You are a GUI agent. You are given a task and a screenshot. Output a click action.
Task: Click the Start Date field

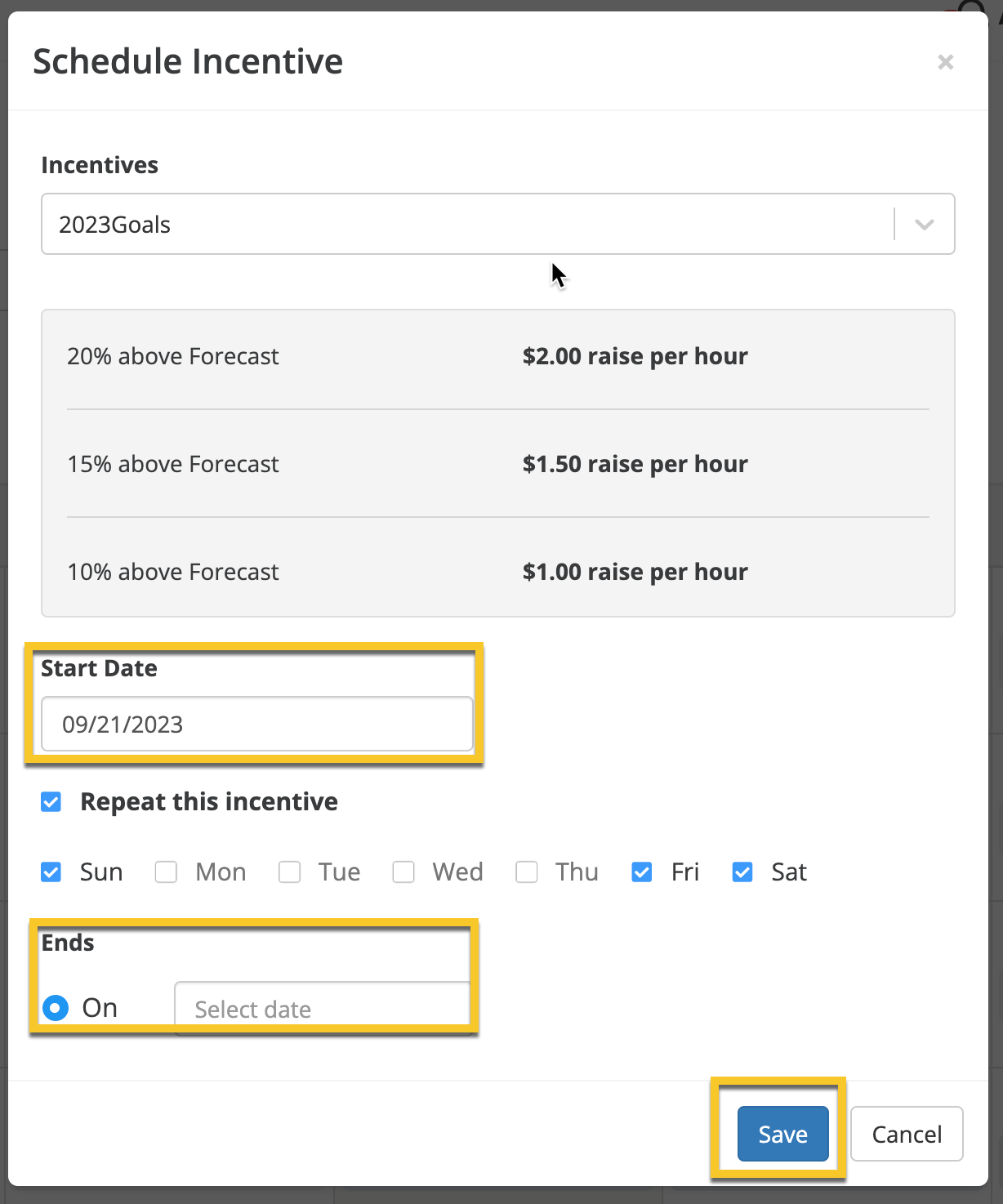[256, 724]
